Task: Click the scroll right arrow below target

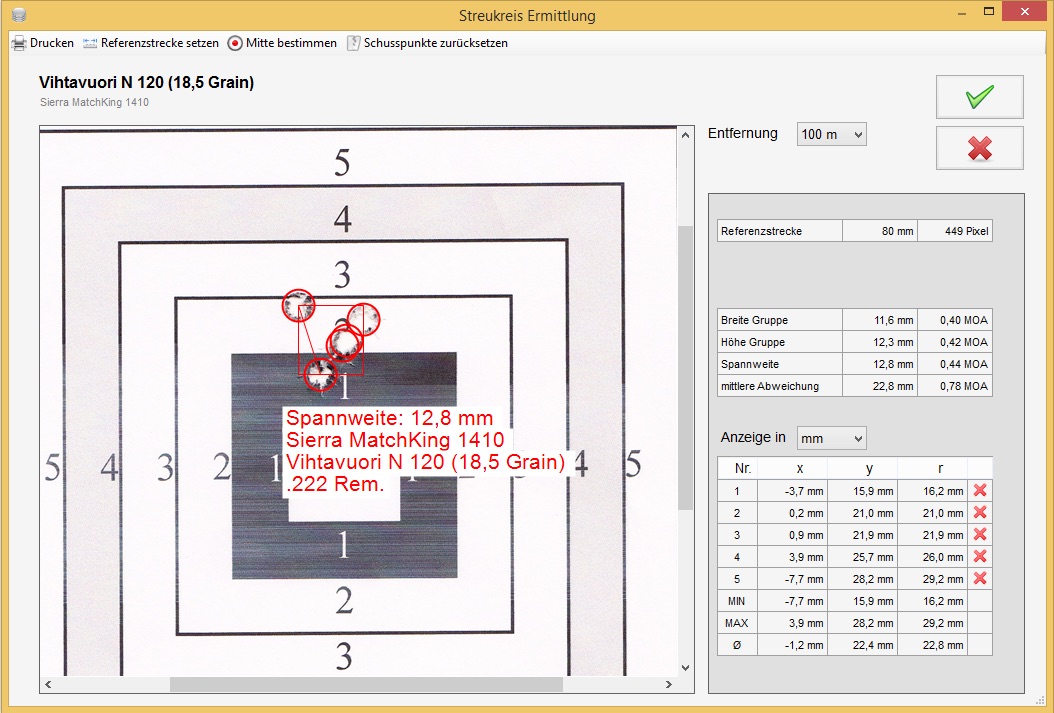Action: click(668, 685)
